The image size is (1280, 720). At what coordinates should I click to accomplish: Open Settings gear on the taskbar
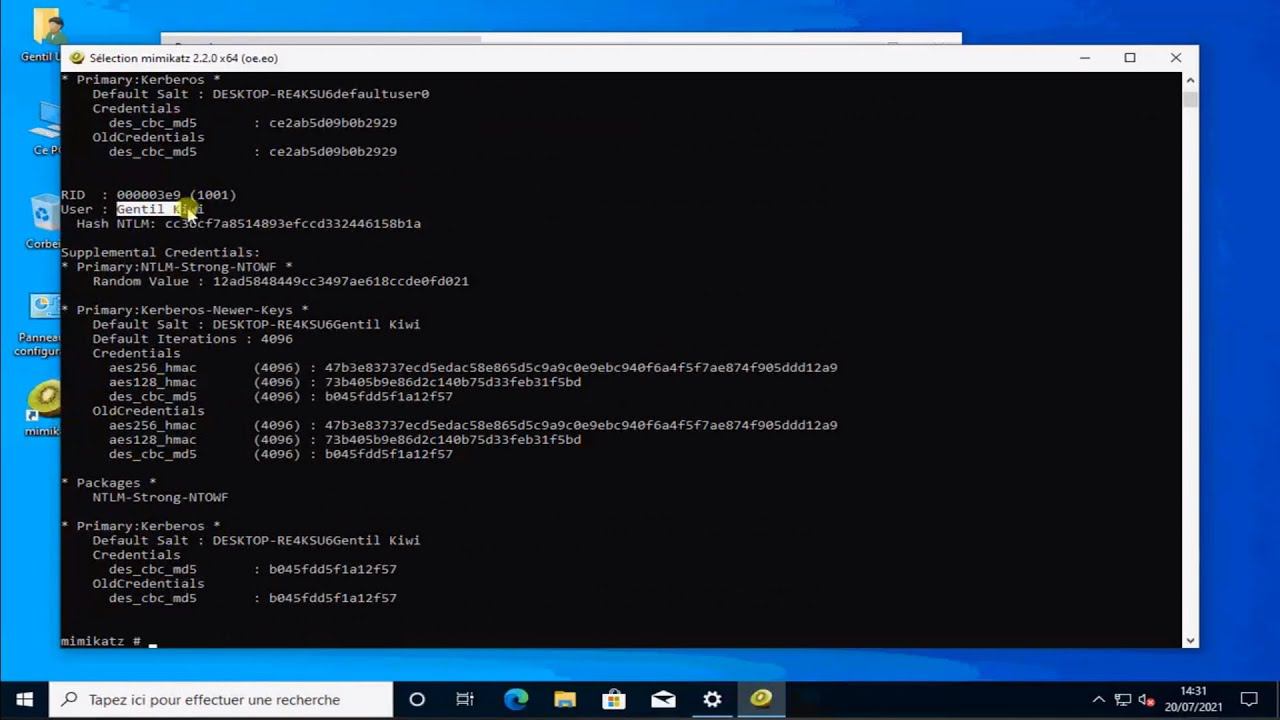[712, 699]
